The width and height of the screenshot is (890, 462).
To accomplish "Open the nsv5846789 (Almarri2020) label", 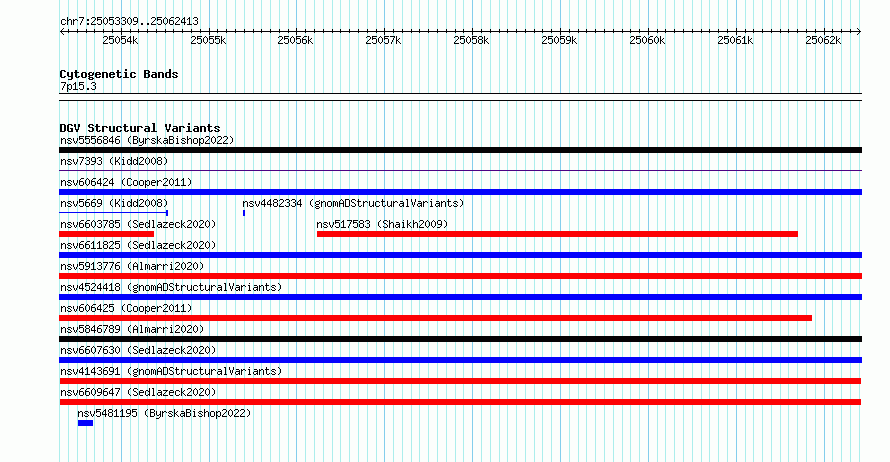I will pyautogui.click(x=132, y=329).
